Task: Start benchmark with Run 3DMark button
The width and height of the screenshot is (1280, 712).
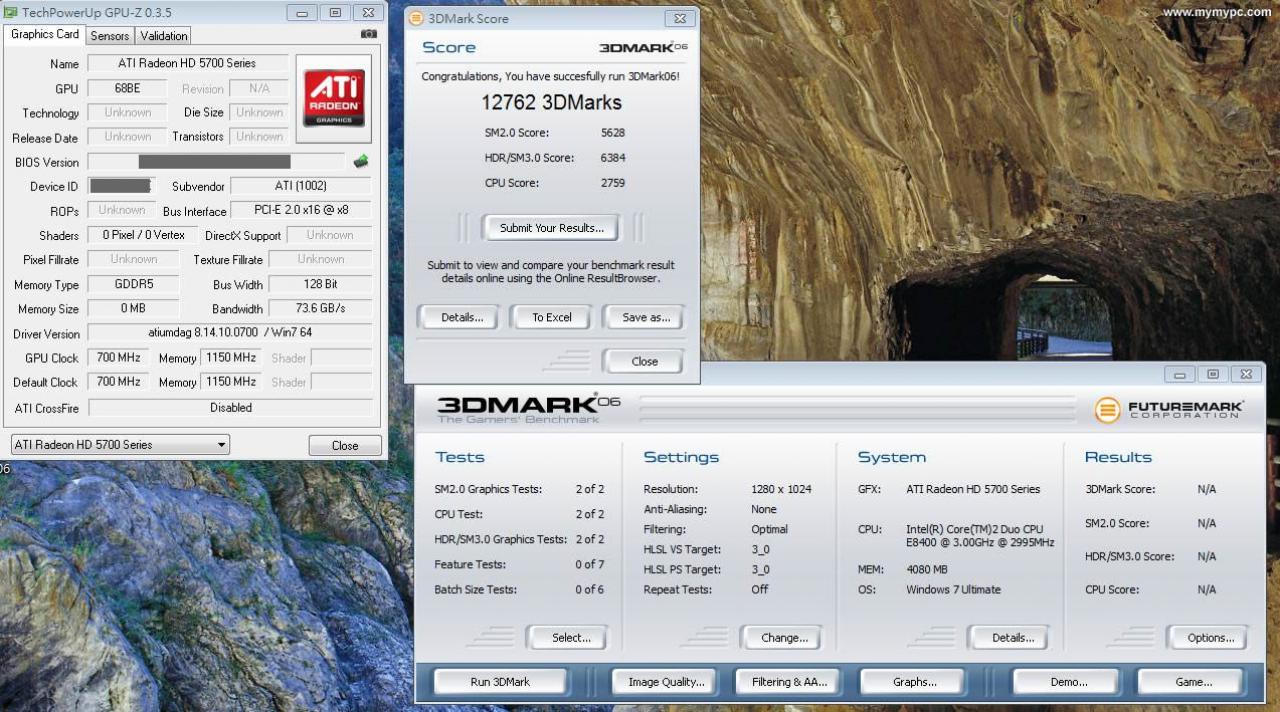Action: (500, 682)
